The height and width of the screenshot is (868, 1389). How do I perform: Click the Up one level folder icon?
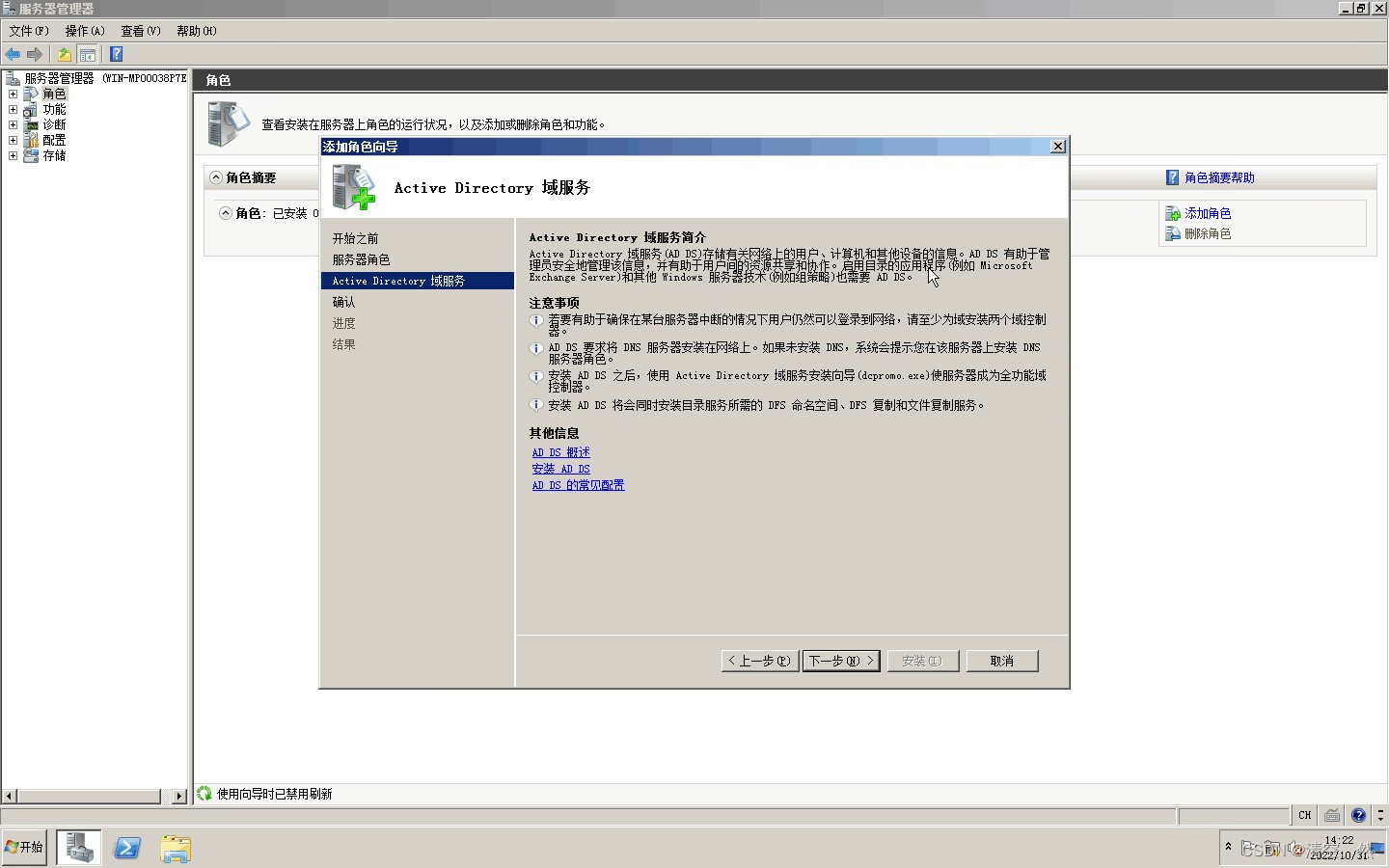[64, 54]
